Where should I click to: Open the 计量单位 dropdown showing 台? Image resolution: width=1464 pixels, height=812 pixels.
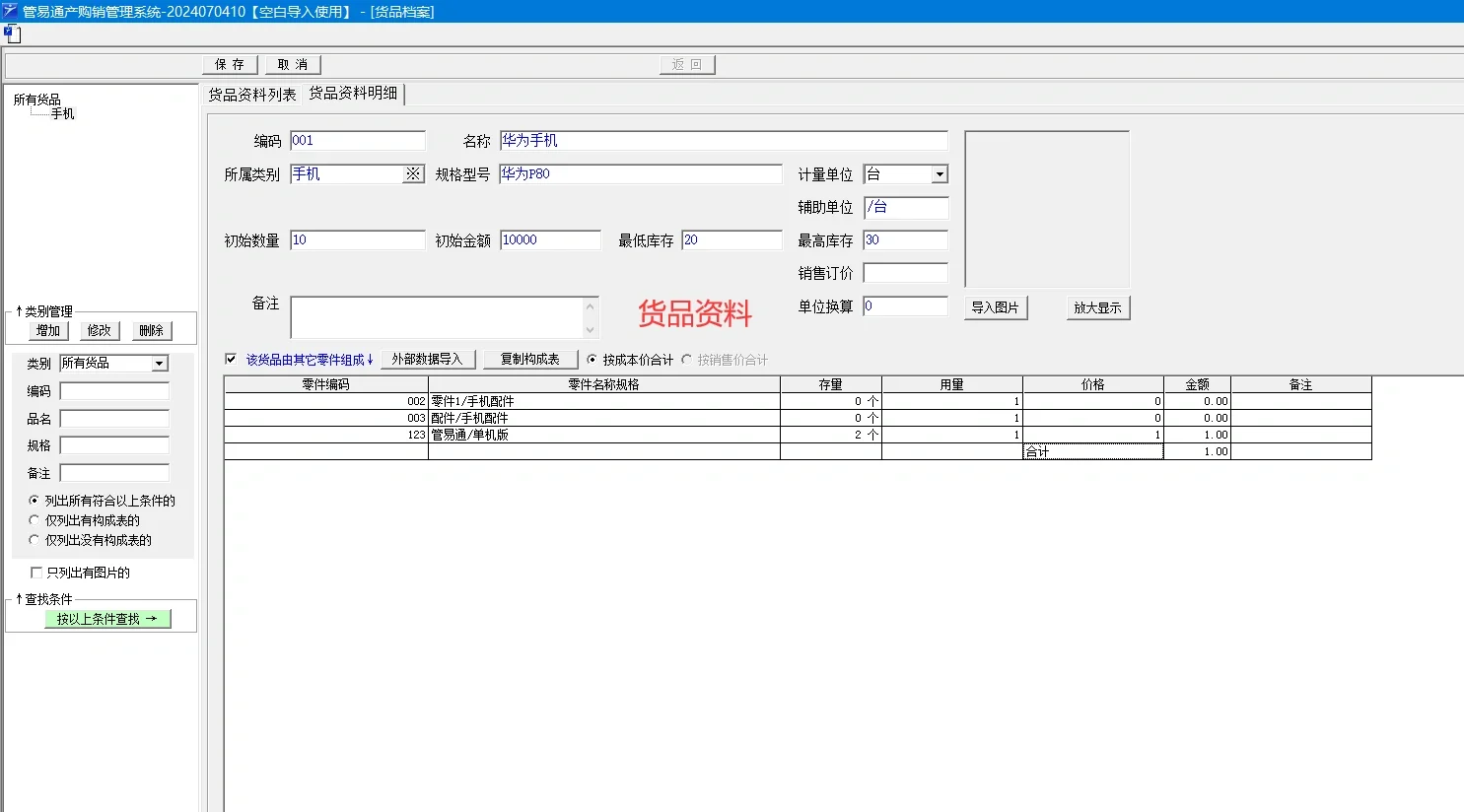pos(939,173)
